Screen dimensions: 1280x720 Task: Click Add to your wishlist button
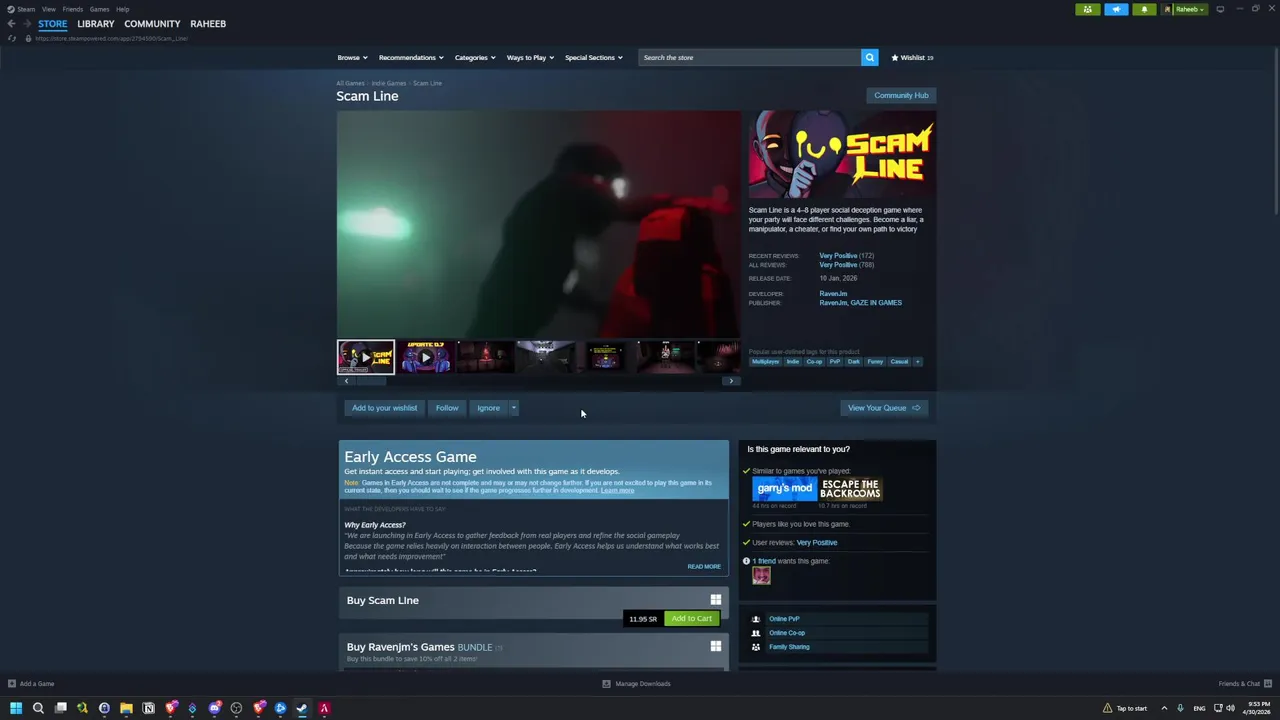pyautogui.click(x=384, y=408)
